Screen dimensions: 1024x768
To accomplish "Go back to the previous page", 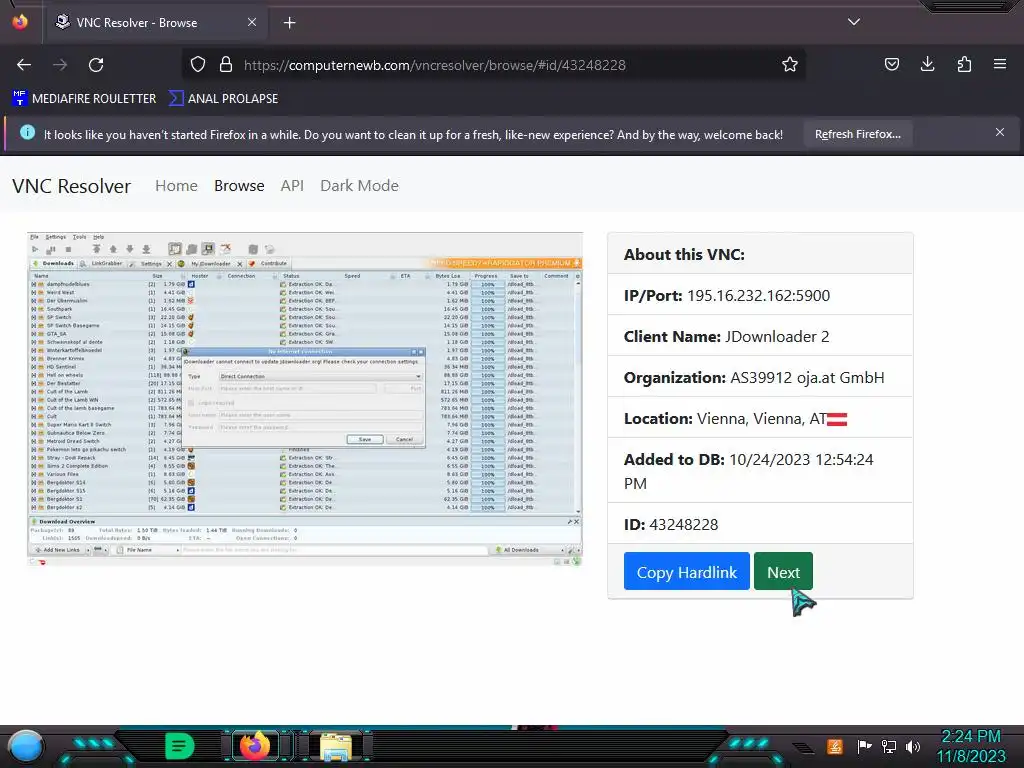I will (x=24, y=65).
